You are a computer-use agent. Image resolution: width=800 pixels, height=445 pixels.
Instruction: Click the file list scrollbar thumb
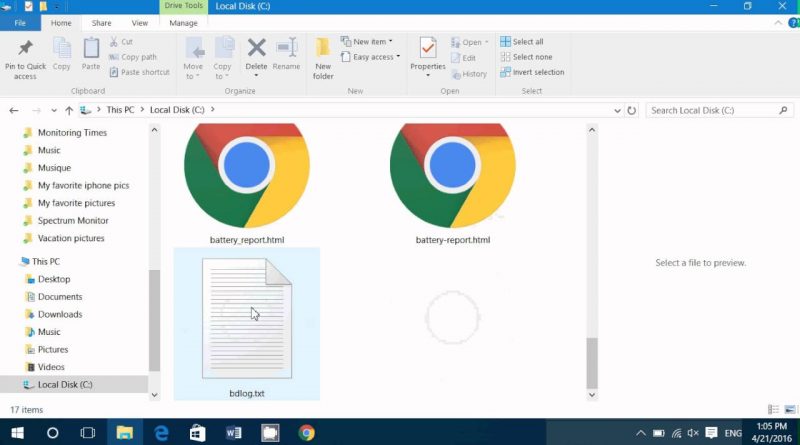pyautogui.click(x=592, y=363)
